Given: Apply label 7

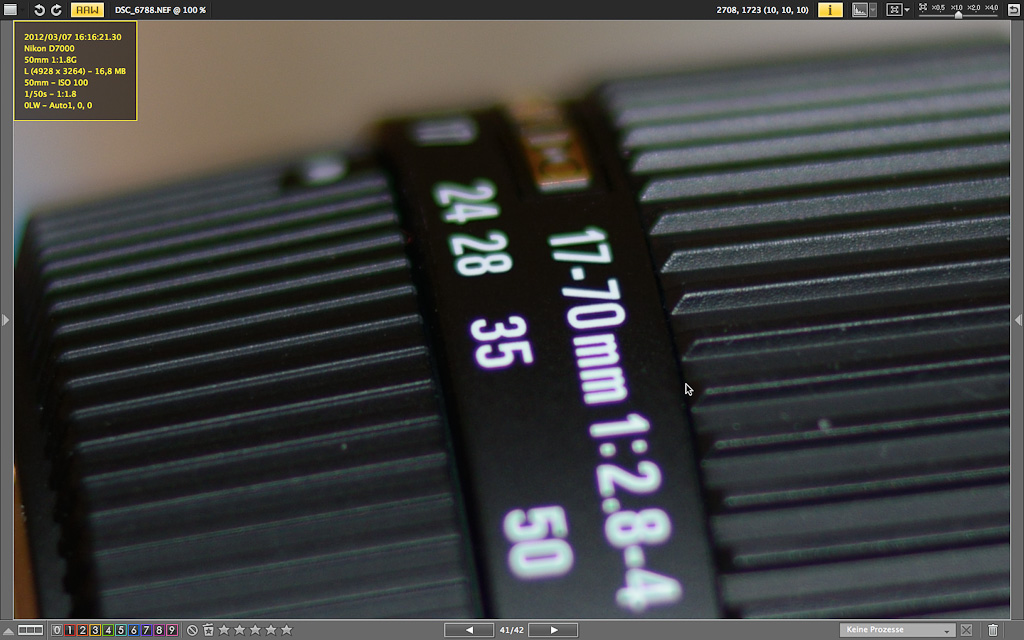Looking at the screenshot, I should [146, 630].
